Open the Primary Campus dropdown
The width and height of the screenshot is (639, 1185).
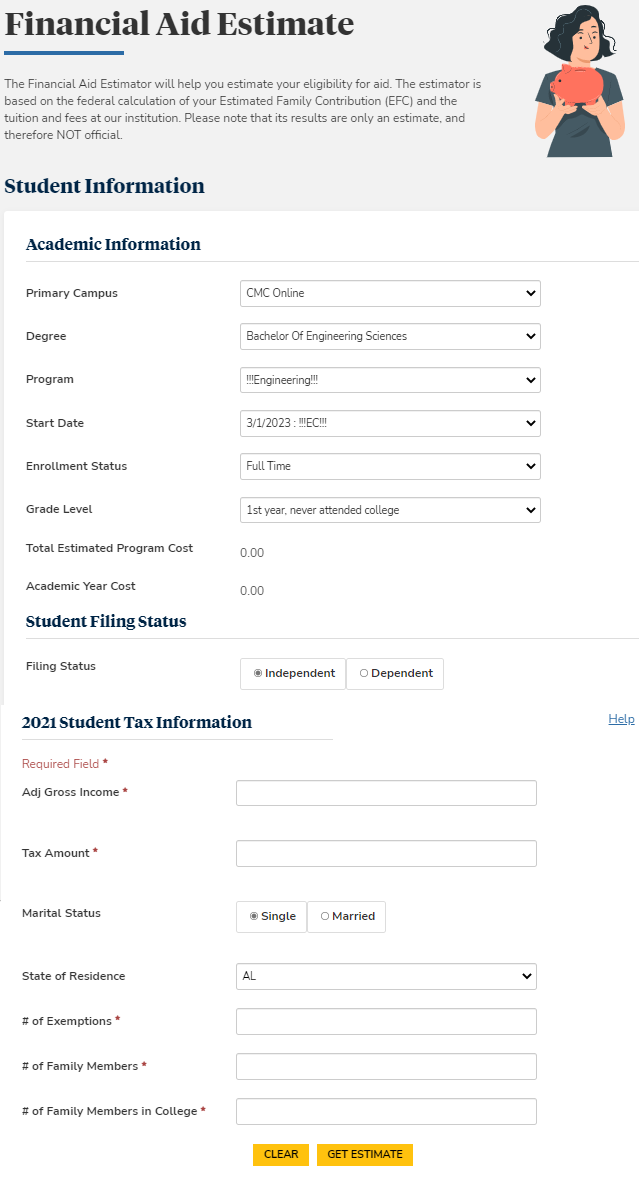pos(389,293)
